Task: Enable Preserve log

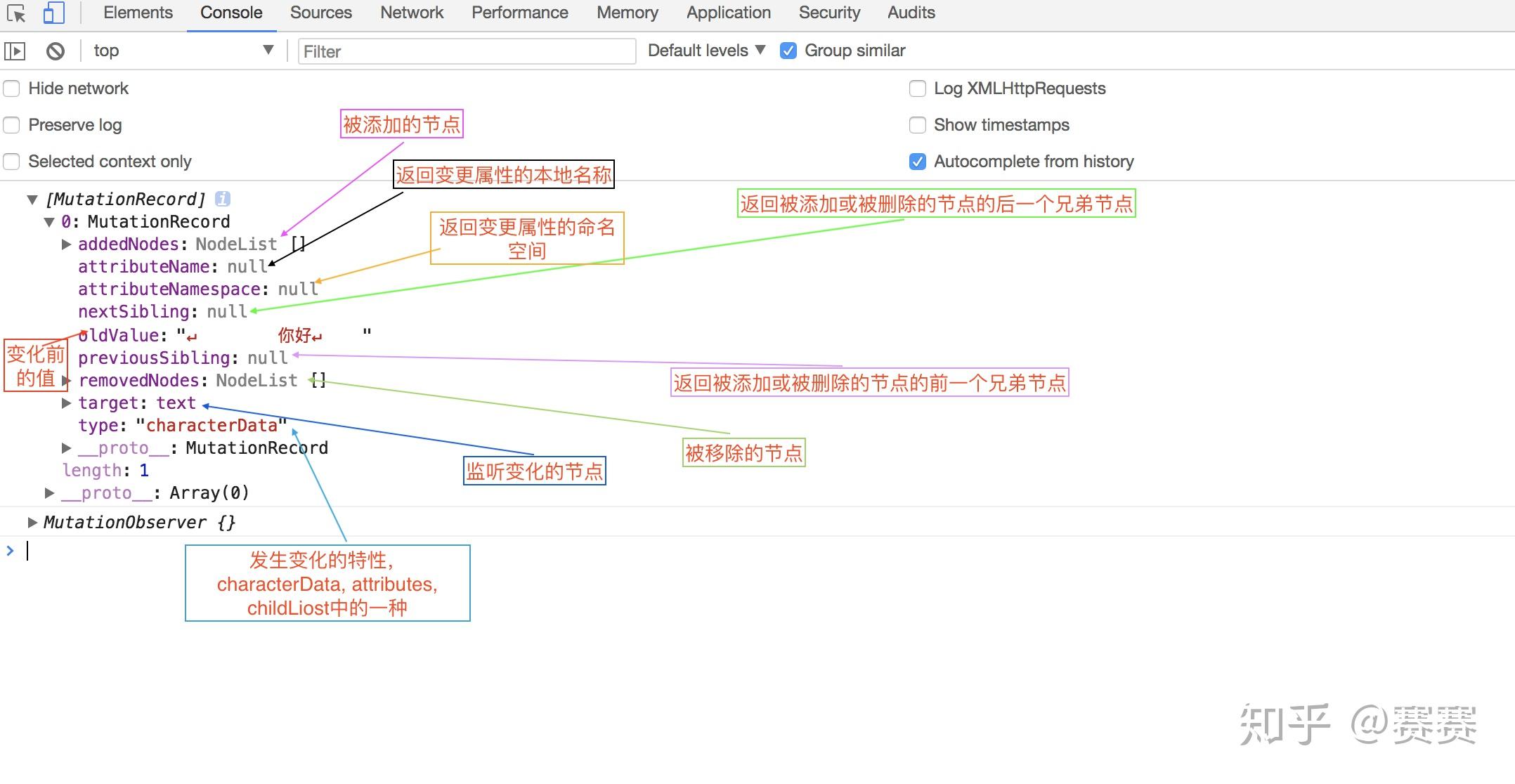Action: [x=11, y=125]
